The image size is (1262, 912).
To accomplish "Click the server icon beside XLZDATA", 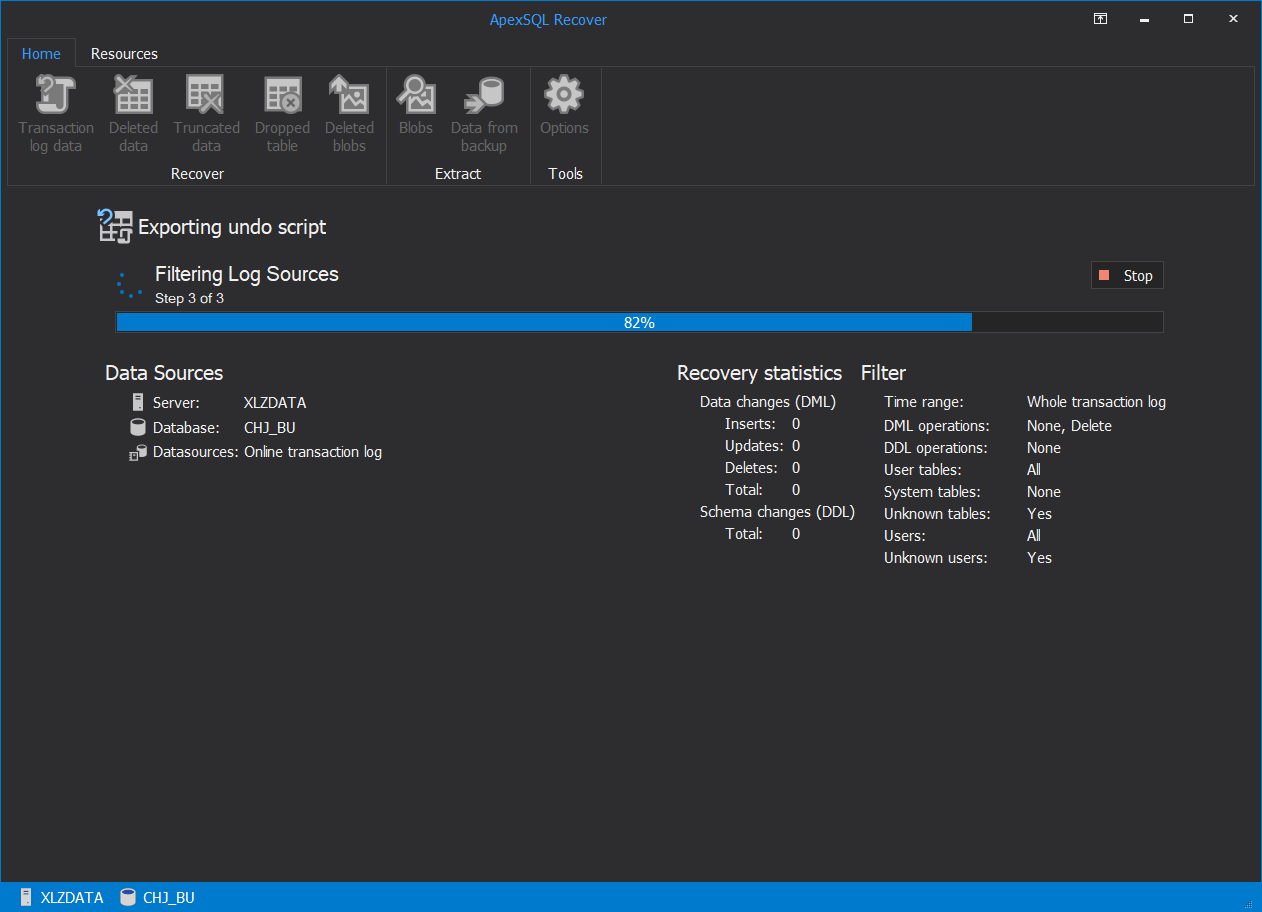I will point(137,402).
